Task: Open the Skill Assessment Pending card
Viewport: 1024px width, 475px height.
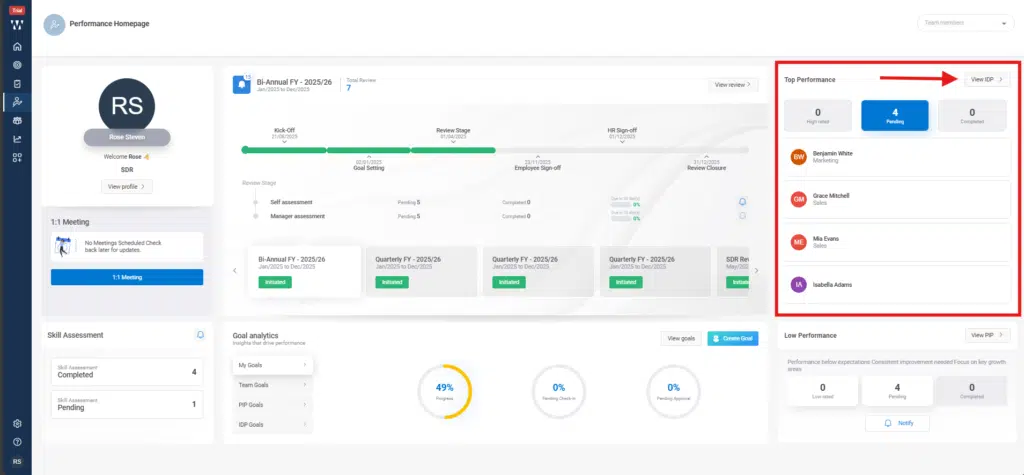Action: click(127, 404)
